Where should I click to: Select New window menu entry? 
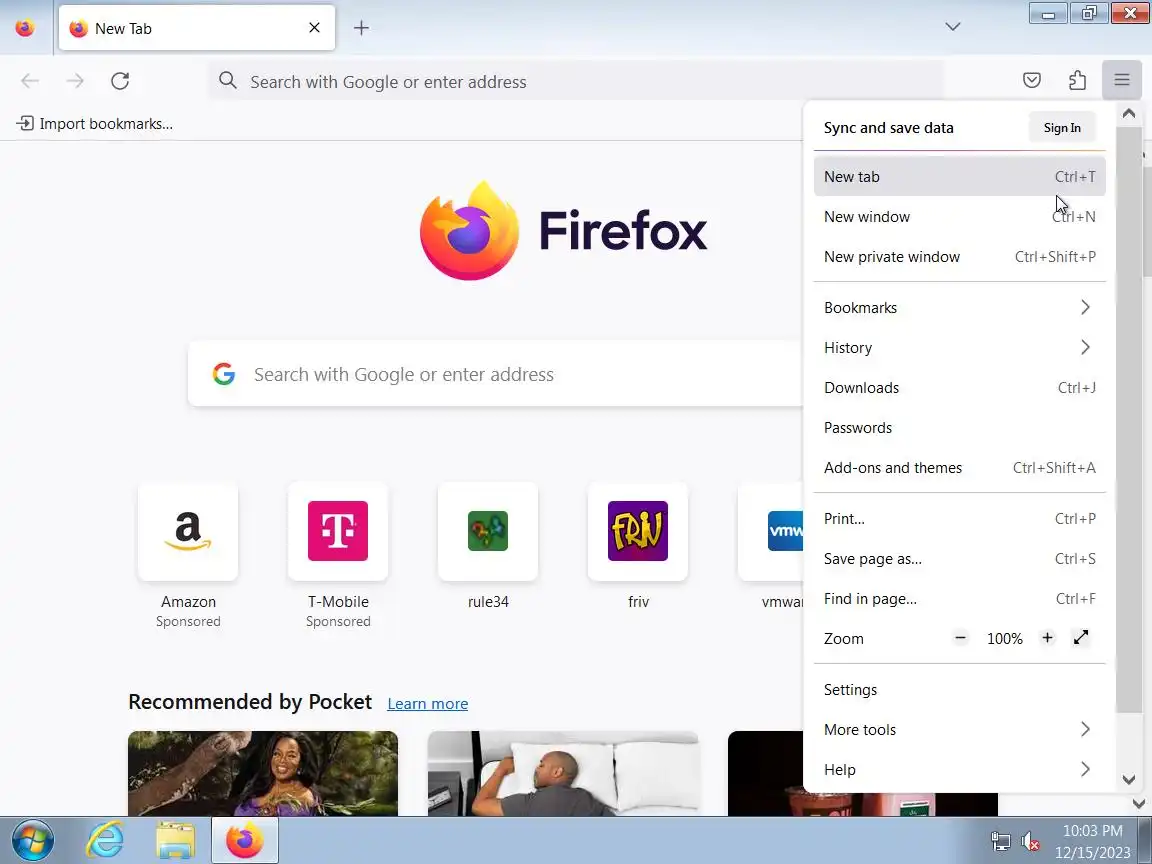(x=960, y=217)
